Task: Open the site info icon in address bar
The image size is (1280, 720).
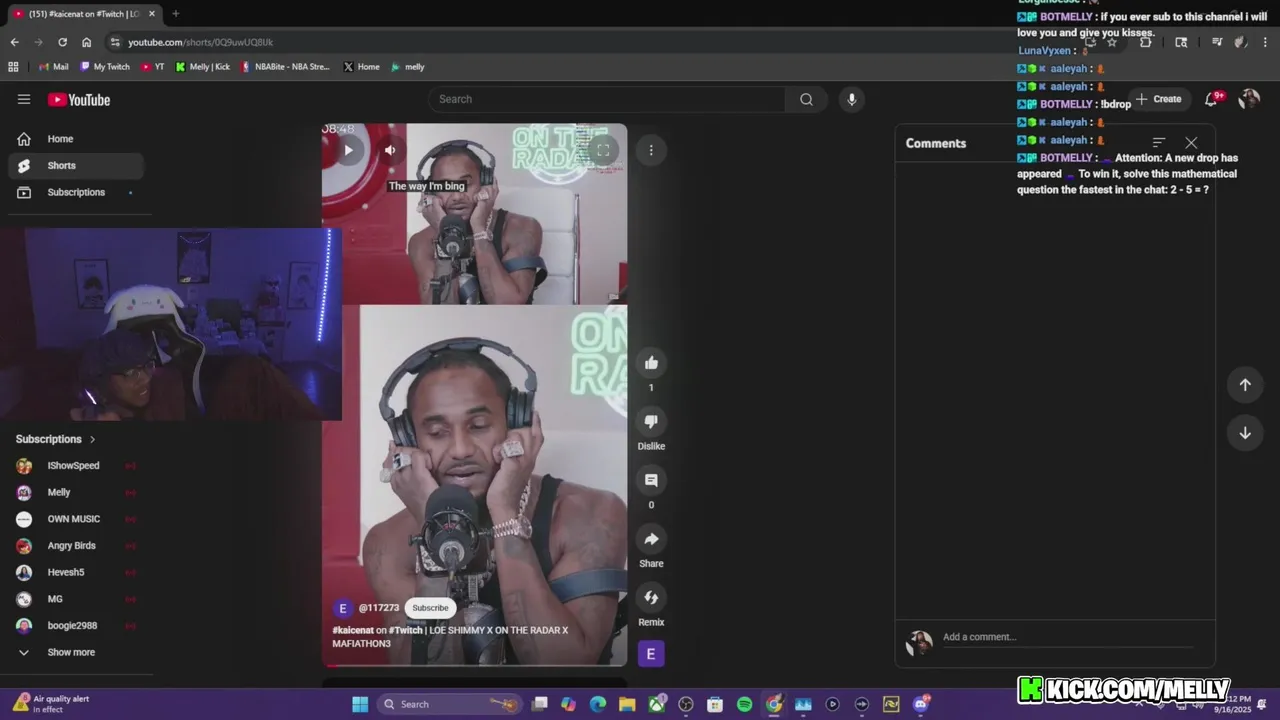Action: tap(115, 42)
